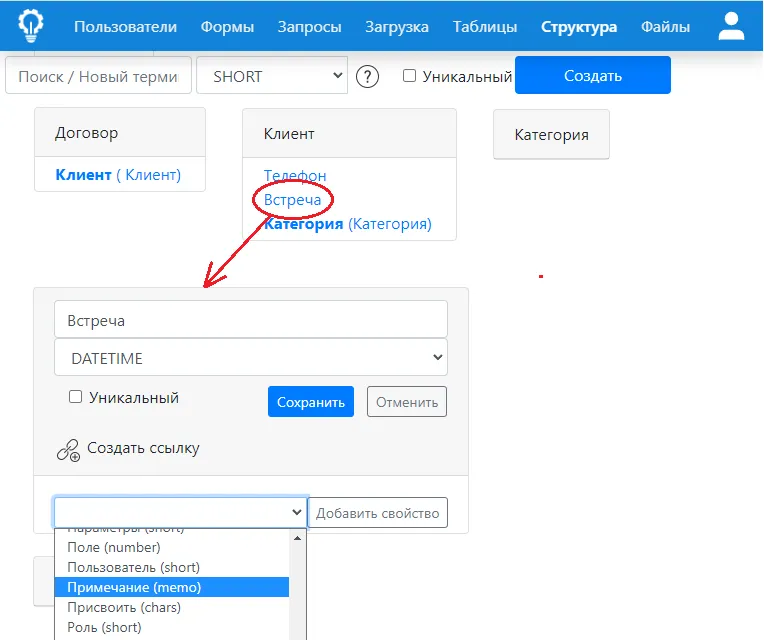Open the Файлы menu item
The width and height of the screenshot is (764, 640).
(x=665, y=27)
